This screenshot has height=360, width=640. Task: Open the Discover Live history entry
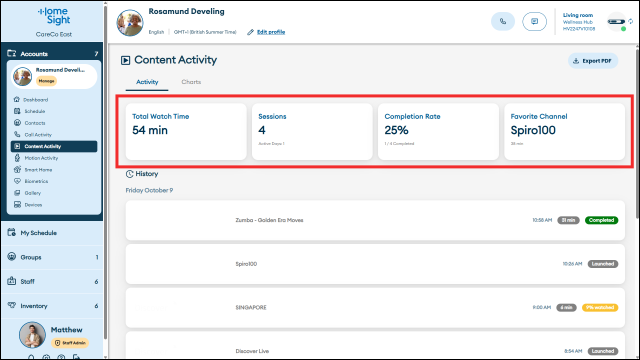375,346
